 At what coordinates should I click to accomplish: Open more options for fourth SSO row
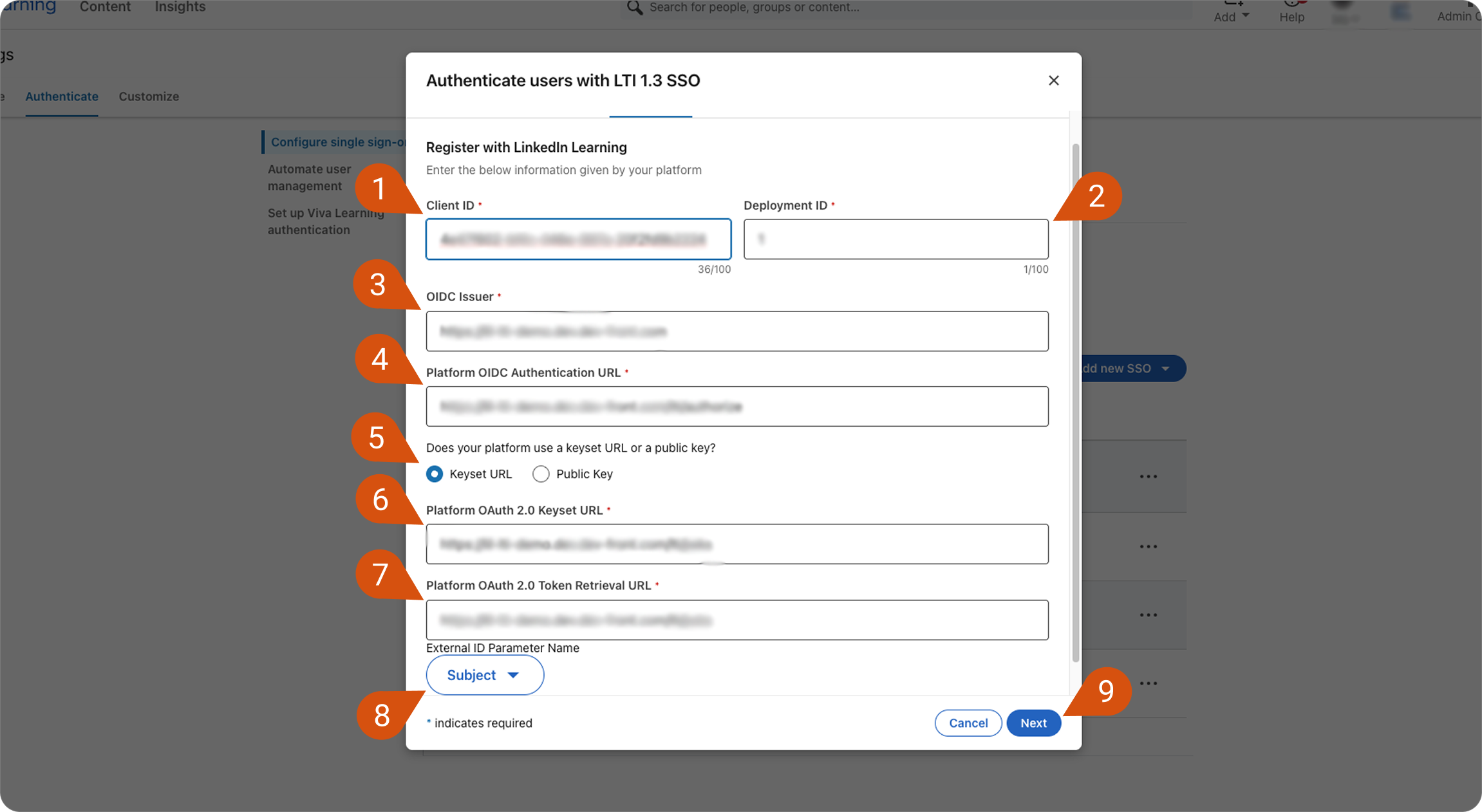pyautogui.click(x=1148, y=683)
